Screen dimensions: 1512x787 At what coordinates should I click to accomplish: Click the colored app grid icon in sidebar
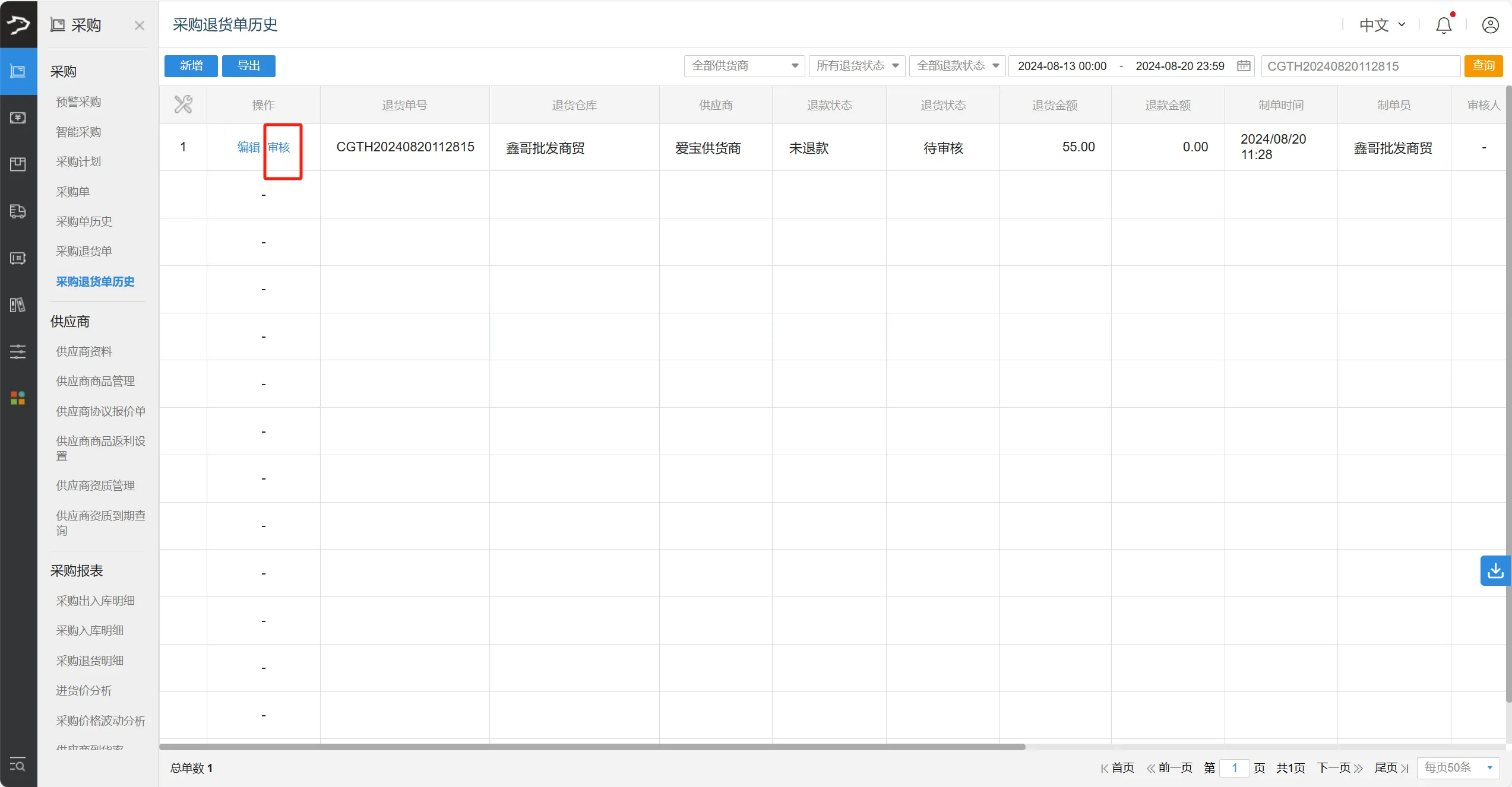[17, 398]
